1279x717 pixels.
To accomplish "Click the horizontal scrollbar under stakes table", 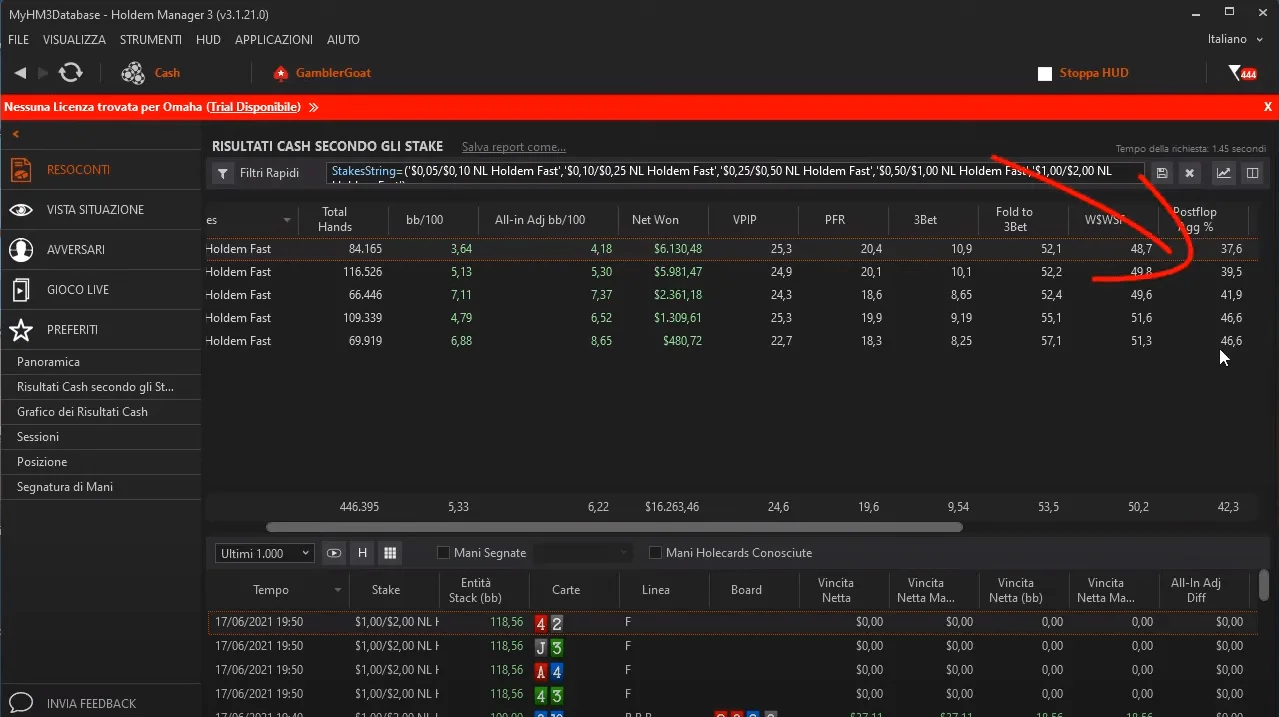I will click(613, 527).
